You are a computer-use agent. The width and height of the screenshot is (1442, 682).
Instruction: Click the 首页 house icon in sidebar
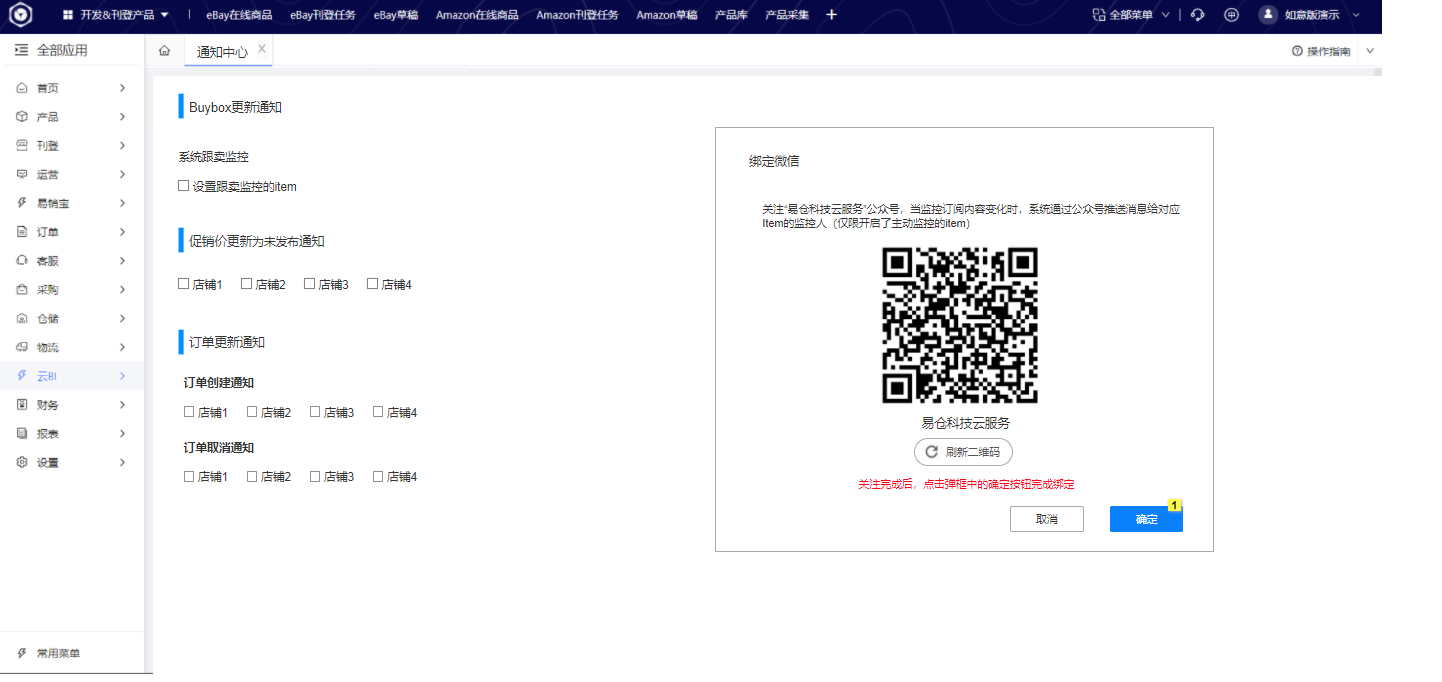[x=22, y=88]
